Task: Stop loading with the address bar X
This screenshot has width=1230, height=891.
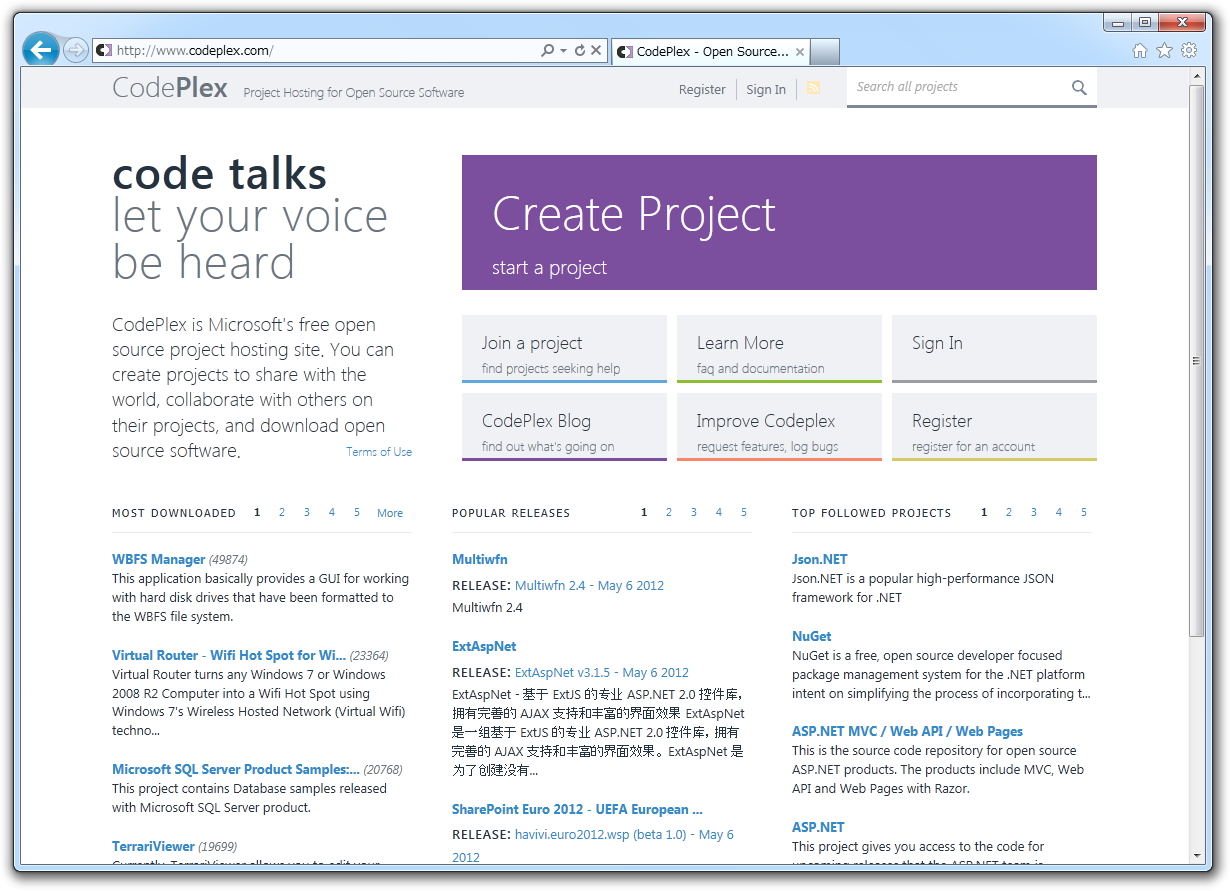Action: pyautogui.click(x=596, y=50)
